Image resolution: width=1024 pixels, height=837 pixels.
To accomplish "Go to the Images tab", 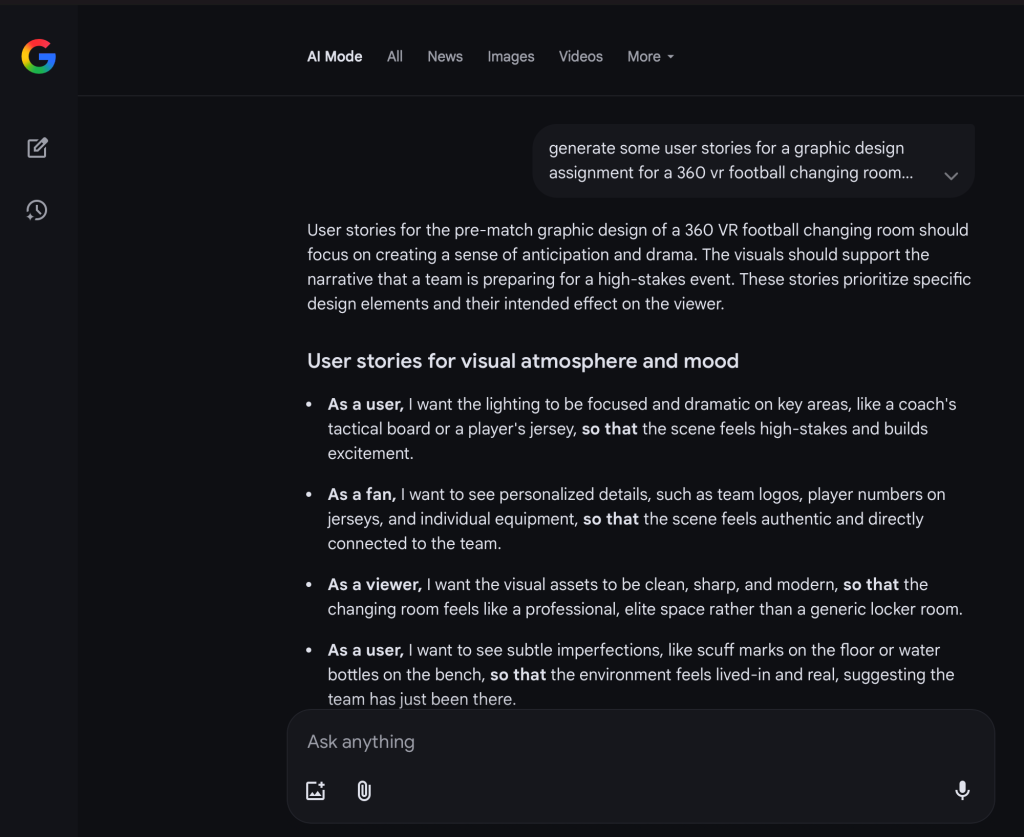I will [511, 57].
